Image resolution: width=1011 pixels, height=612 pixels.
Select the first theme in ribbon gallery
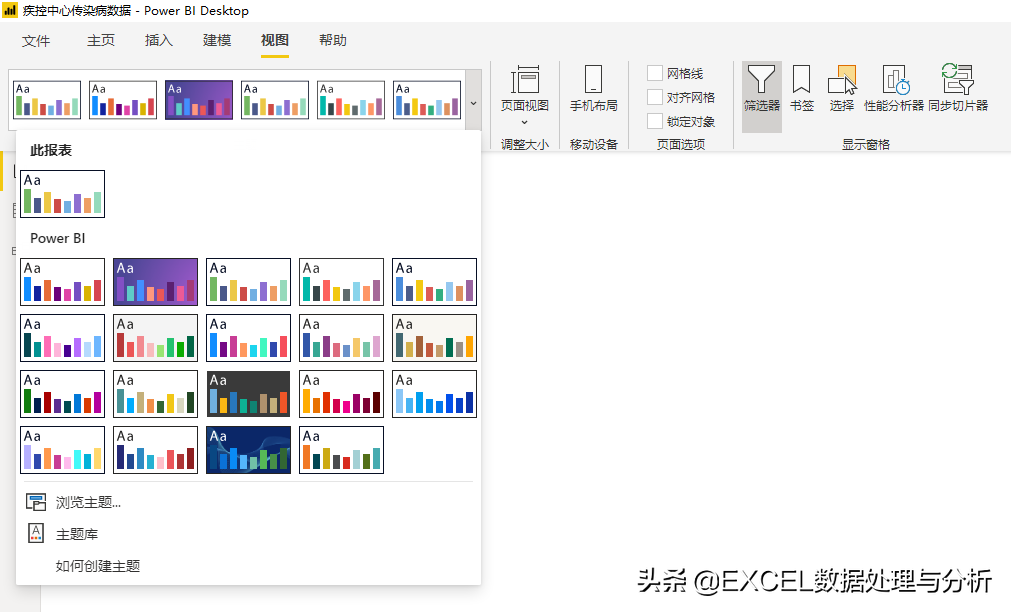(47, 100)
